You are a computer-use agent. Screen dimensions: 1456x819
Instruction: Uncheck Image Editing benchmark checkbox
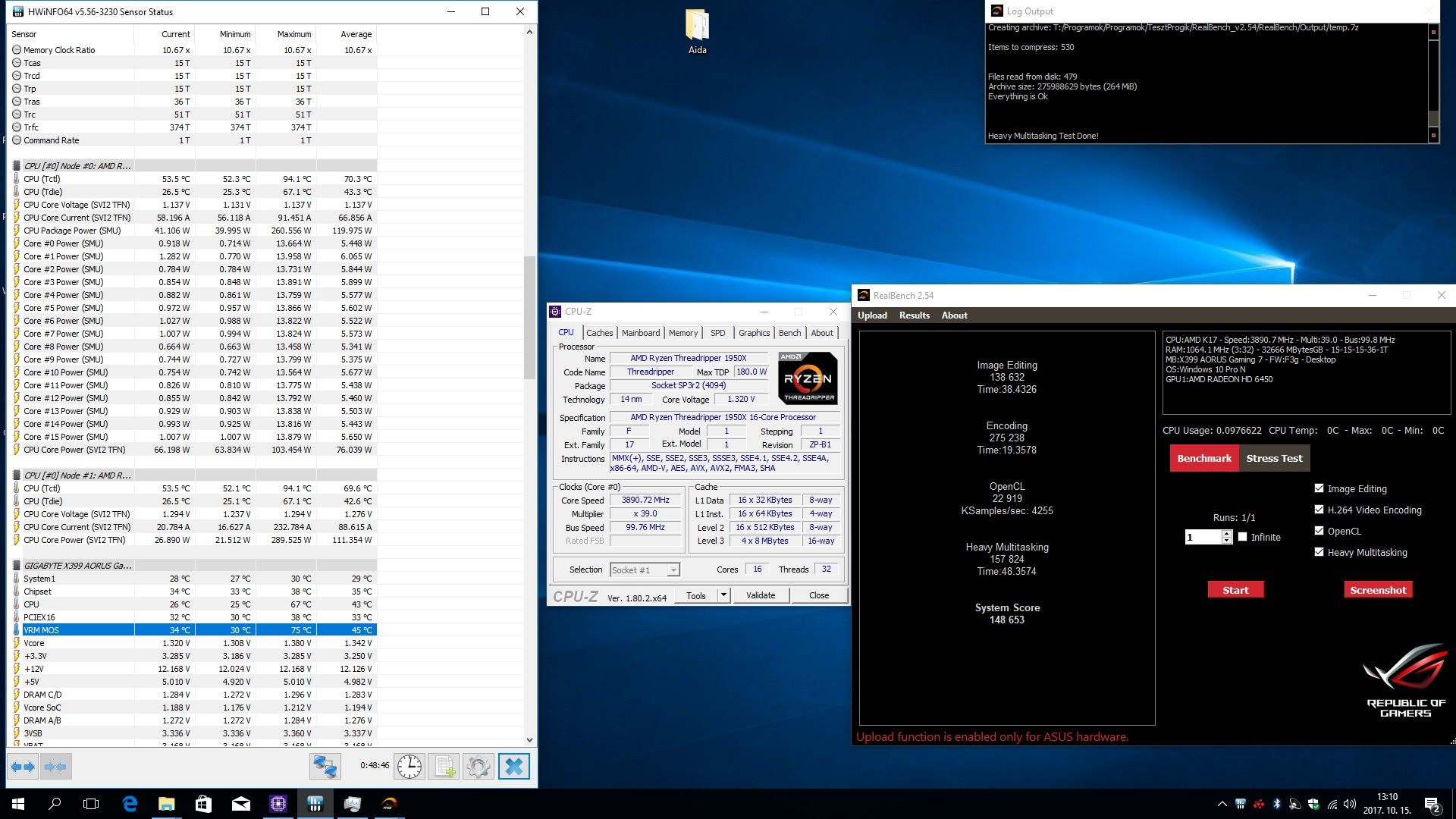(1319, 488)
